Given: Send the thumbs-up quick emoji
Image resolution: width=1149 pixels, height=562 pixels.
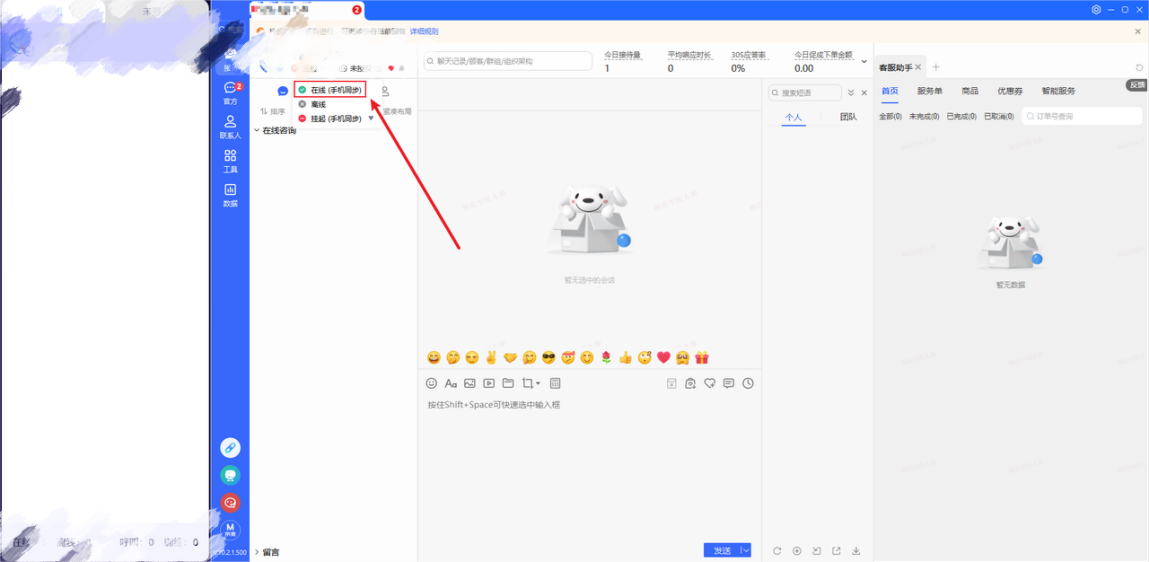Looking at the screenshot, I should [625, 358].
